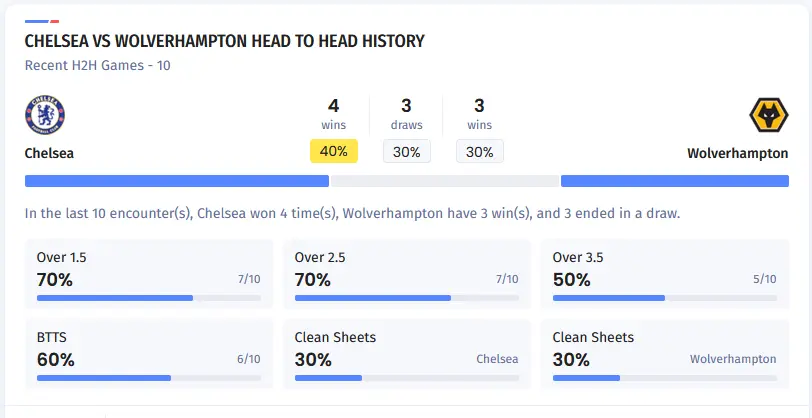Click the Head to Head History heading
This screenshot has width=812, height=418.
(x=224, y=41)
